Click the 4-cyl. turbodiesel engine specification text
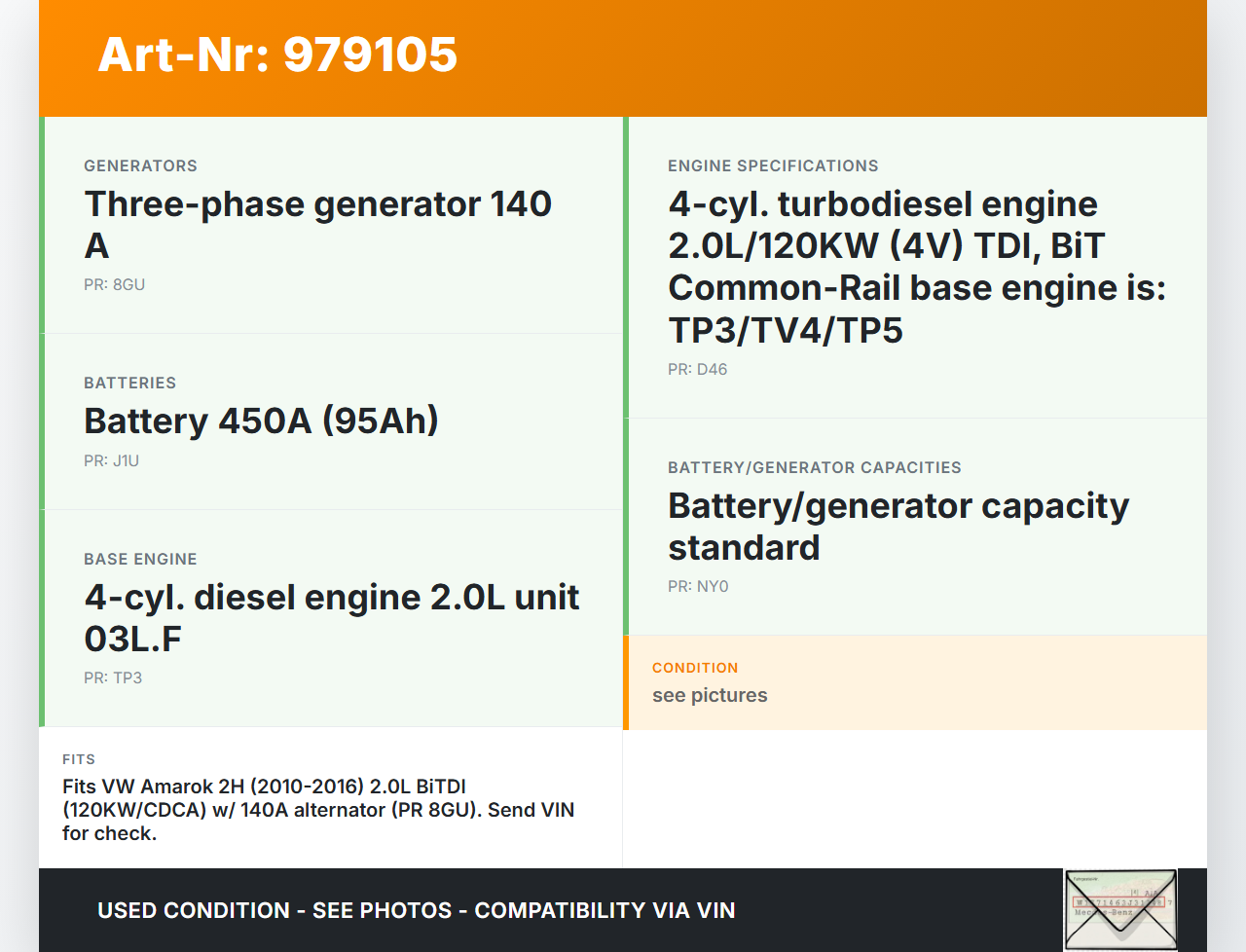The height and width of the screenshot is (952, 1246). 915,267
